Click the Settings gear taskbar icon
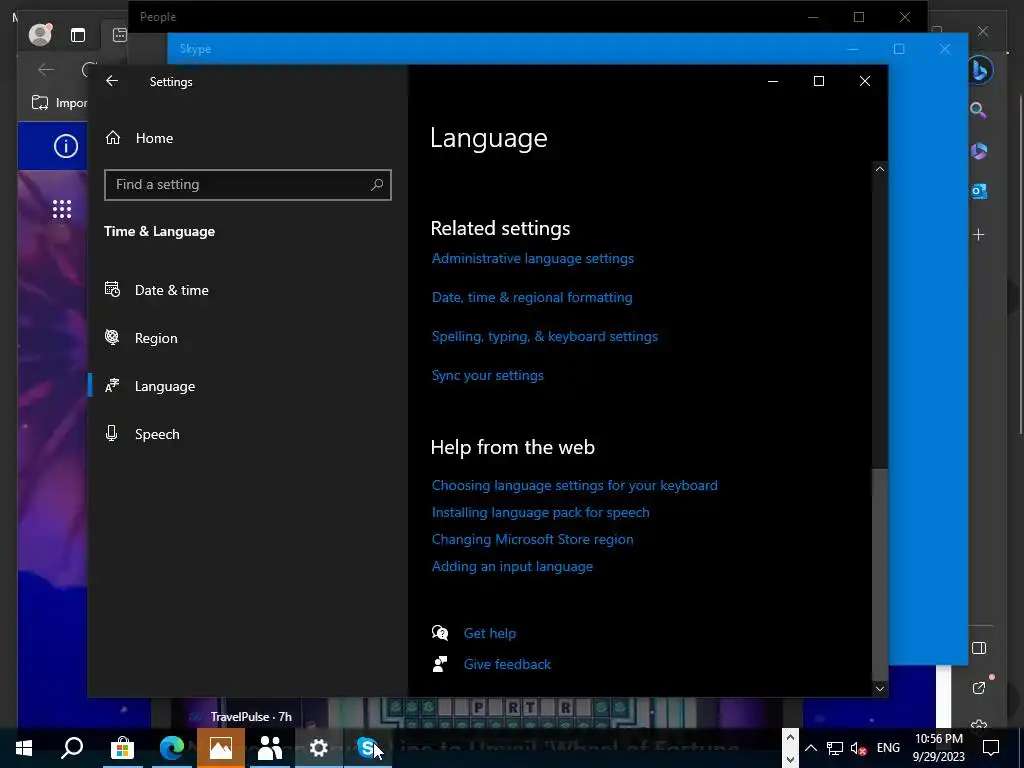1024x768 pixels. pos(319,748)
